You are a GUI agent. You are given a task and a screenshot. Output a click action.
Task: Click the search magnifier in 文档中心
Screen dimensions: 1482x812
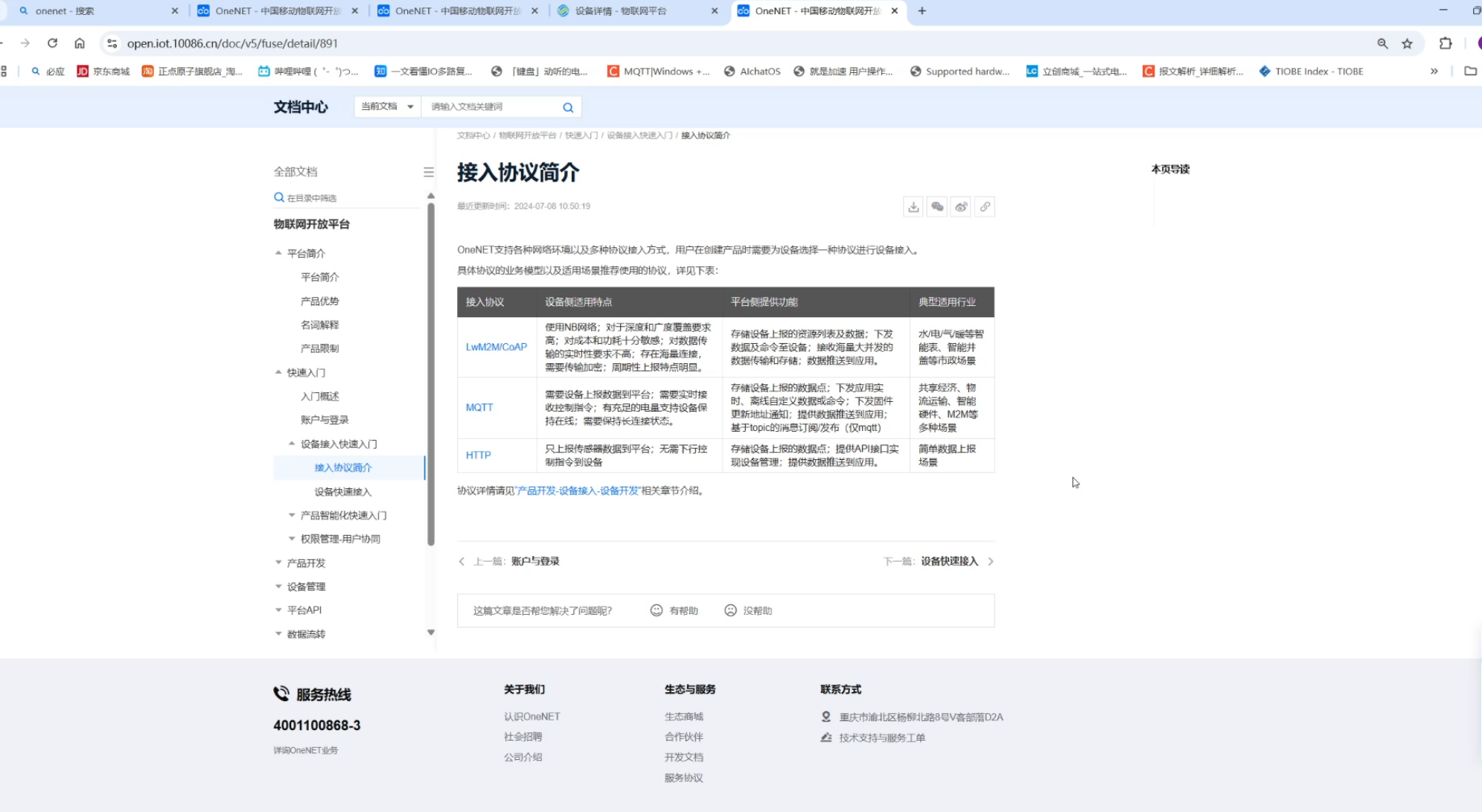(x=568, y=107)
